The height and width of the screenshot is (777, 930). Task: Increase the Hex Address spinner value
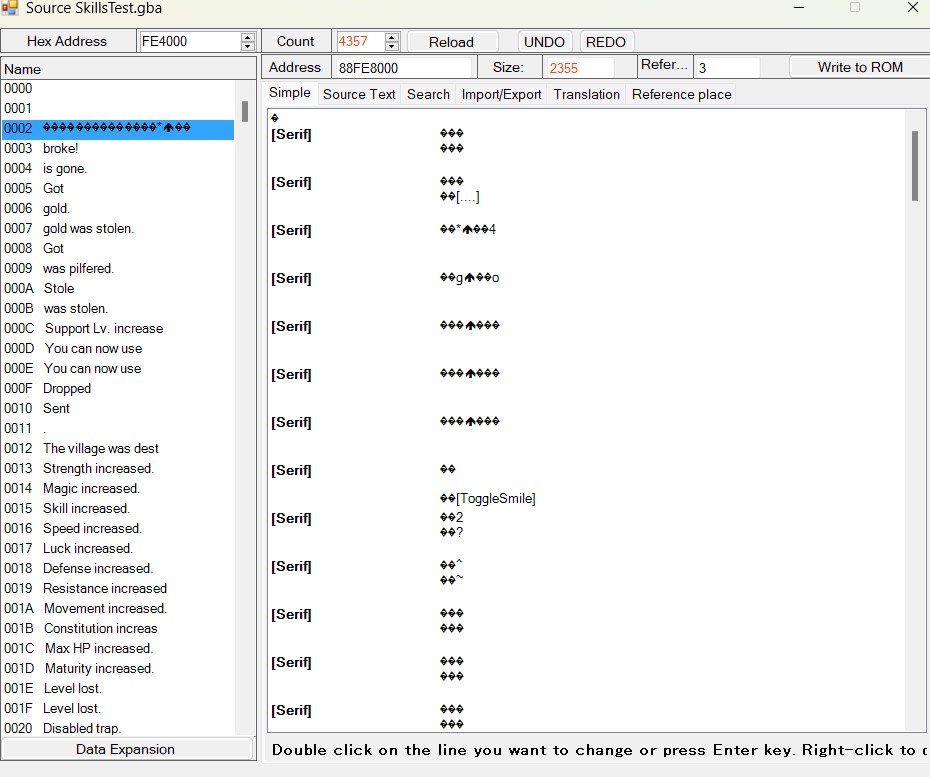pos(247,37)
